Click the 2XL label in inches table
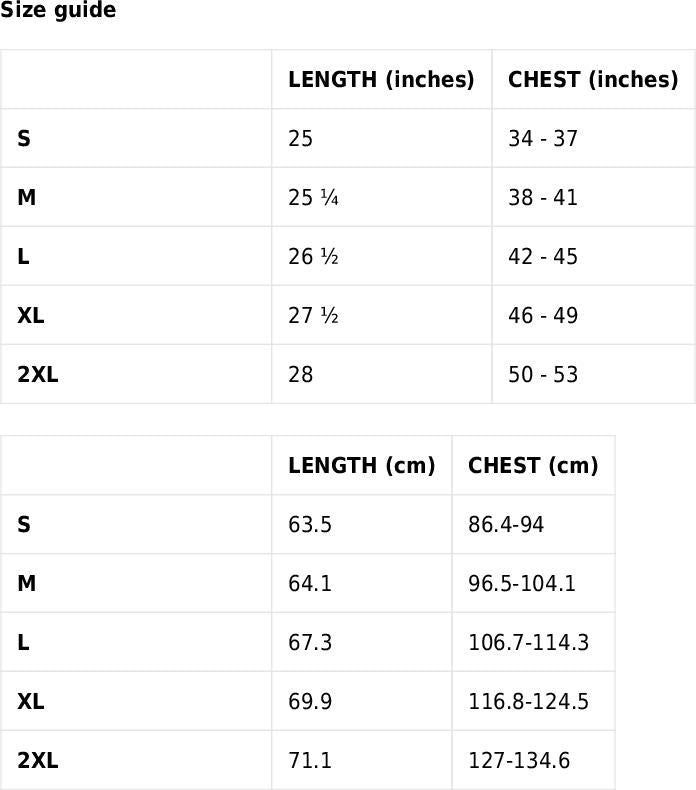This screenshot has height=790, width=696. (x=38, y=375)
